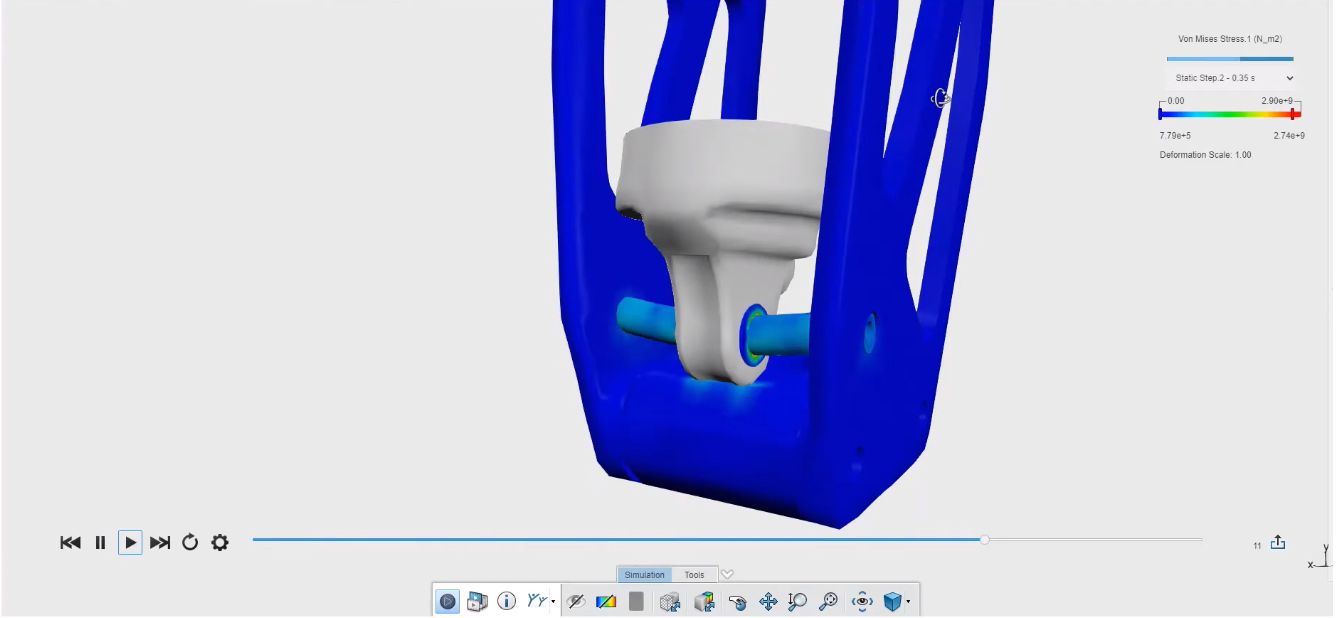Toggle the loop playback icon
The height and width of the screenshot is (618, 1336).
[x=190, y=543]
